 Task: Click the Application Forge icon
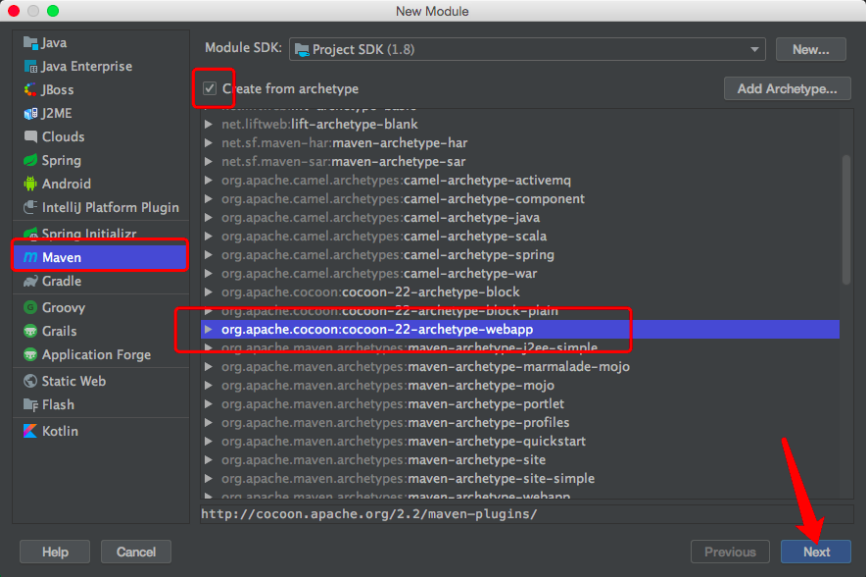(x=30, y=354)
